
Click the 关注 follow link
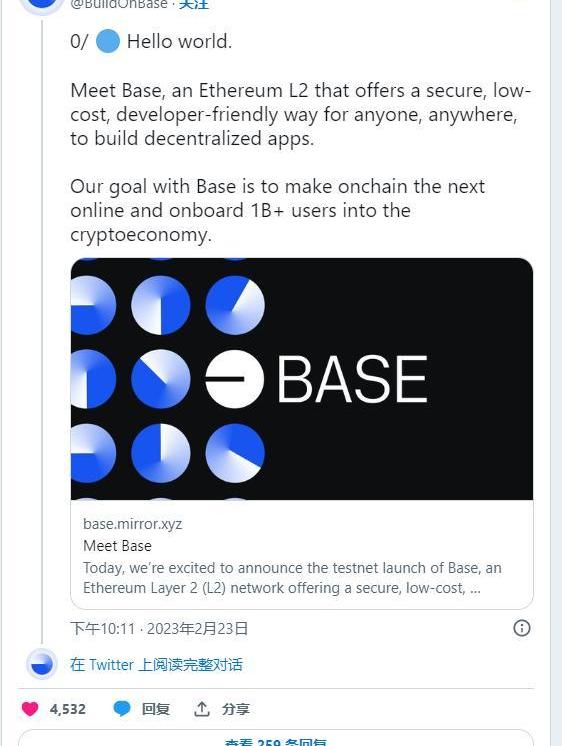(194, 5)
